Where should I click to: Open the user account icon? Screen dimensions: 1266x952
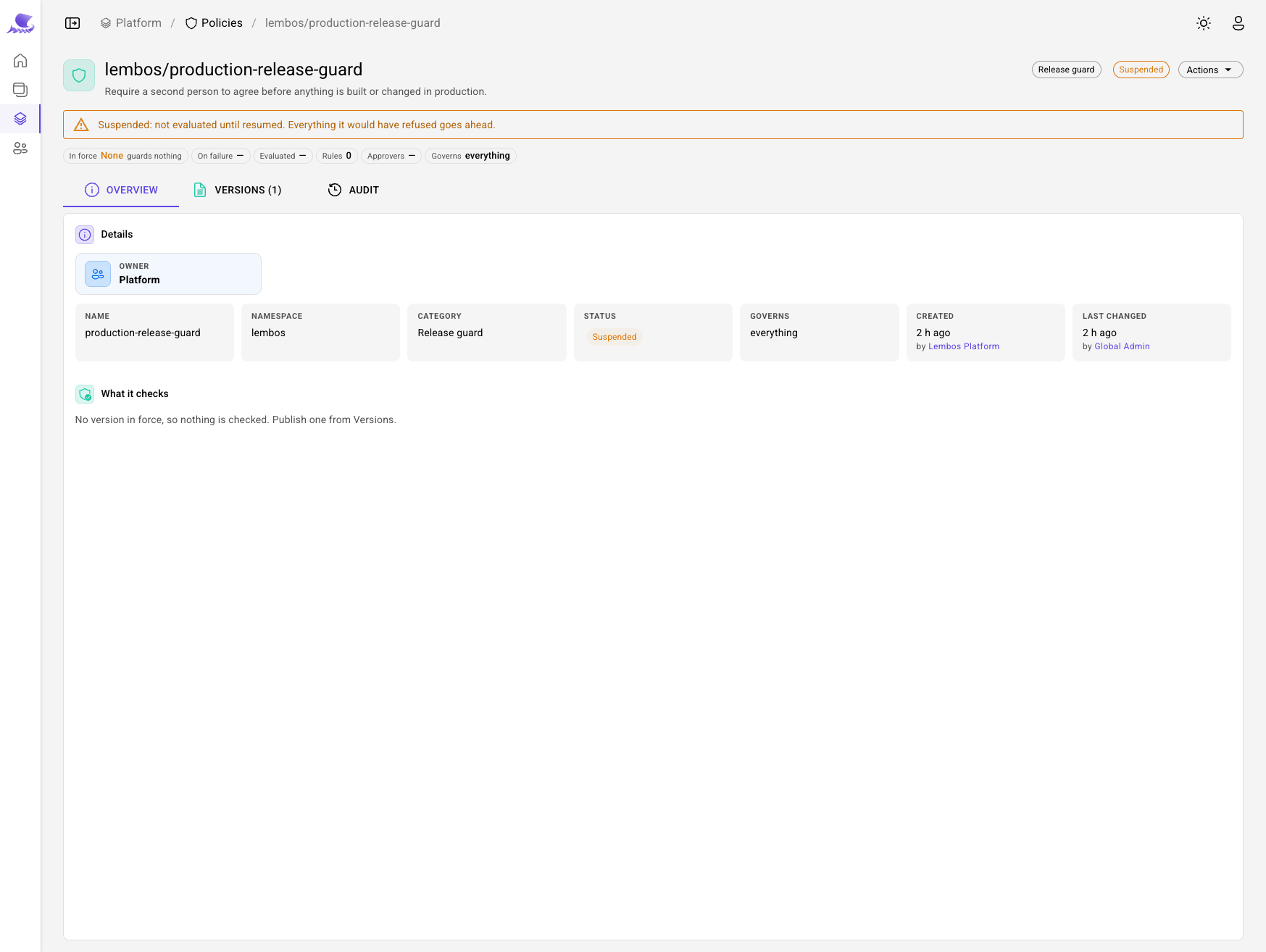[x=1238, y=23]
